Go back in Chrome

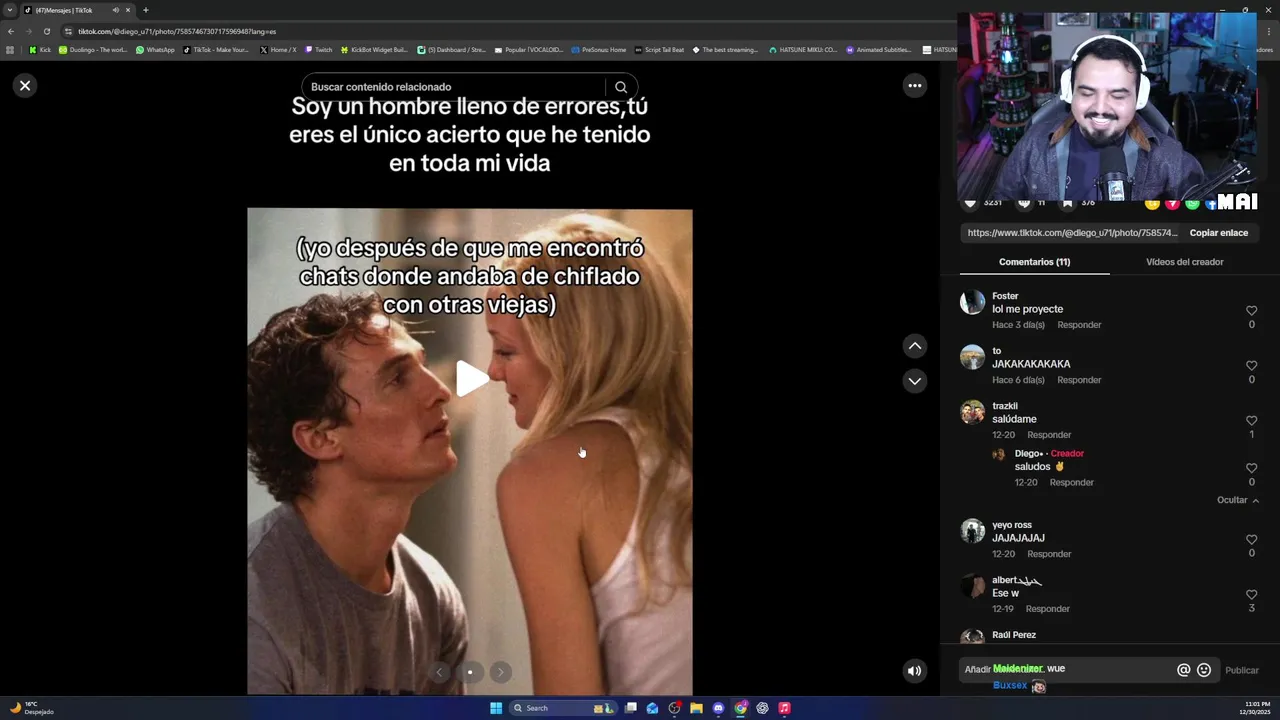(x=11, y=31)
